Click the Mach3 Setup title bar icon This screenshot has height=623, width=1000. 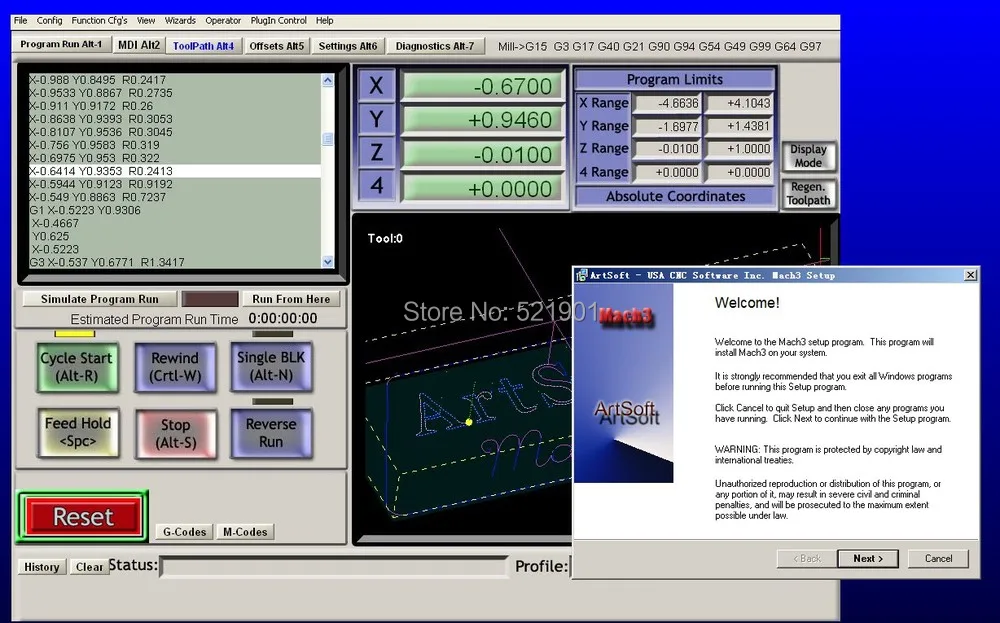coord(582,275)
